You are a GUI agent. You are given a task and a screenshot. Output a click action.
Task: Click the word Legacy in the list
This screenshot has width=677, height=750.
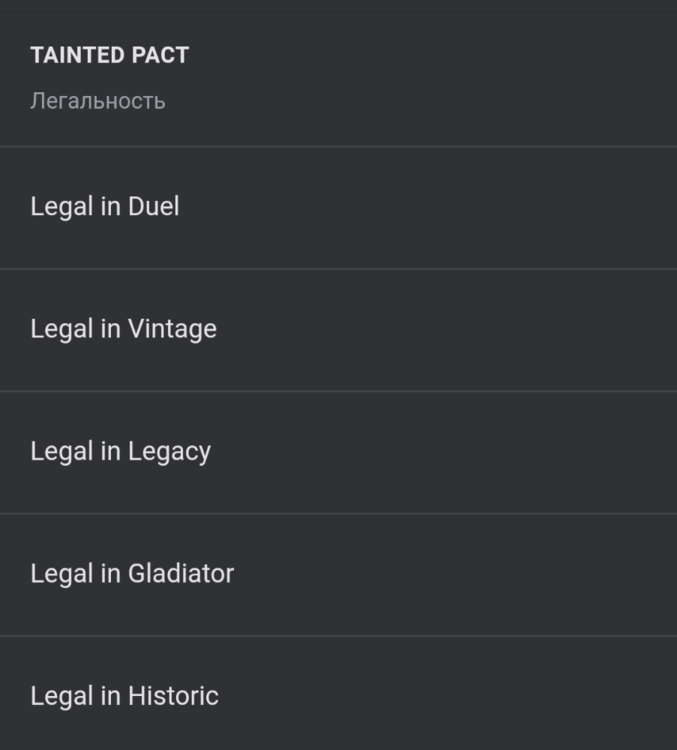point(169,451)
